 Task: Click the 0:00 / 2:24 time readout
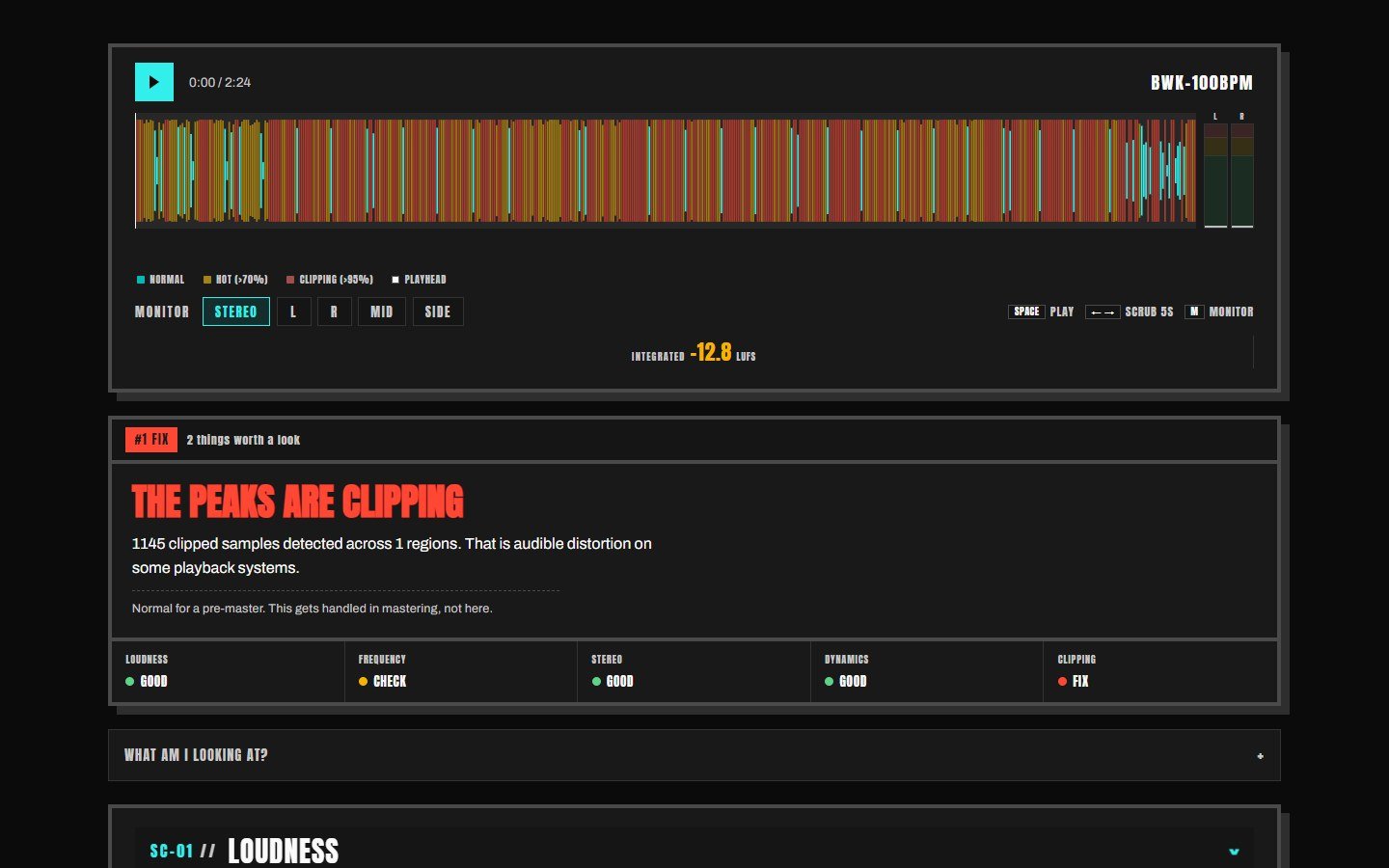coord(220,83)
